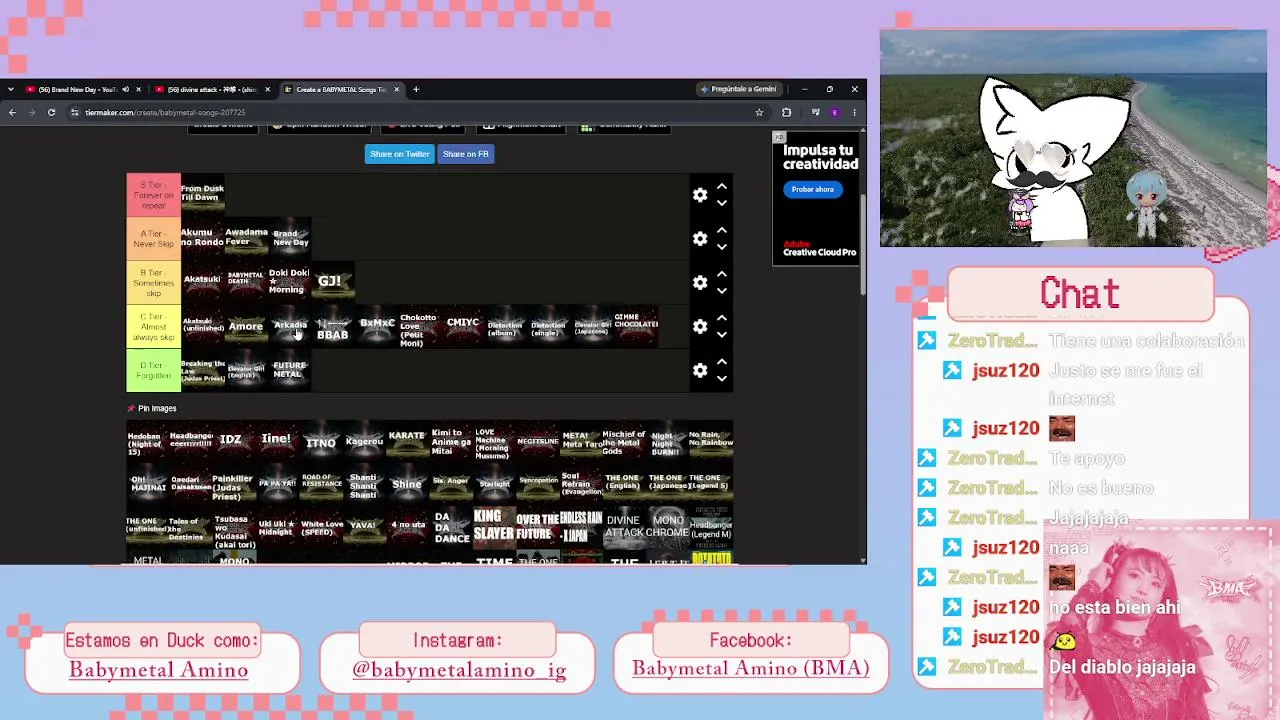This screenshot has width=1280, height=720.
Task: Open the purple profile avatar in Chrome
Action: pos(835,112)
